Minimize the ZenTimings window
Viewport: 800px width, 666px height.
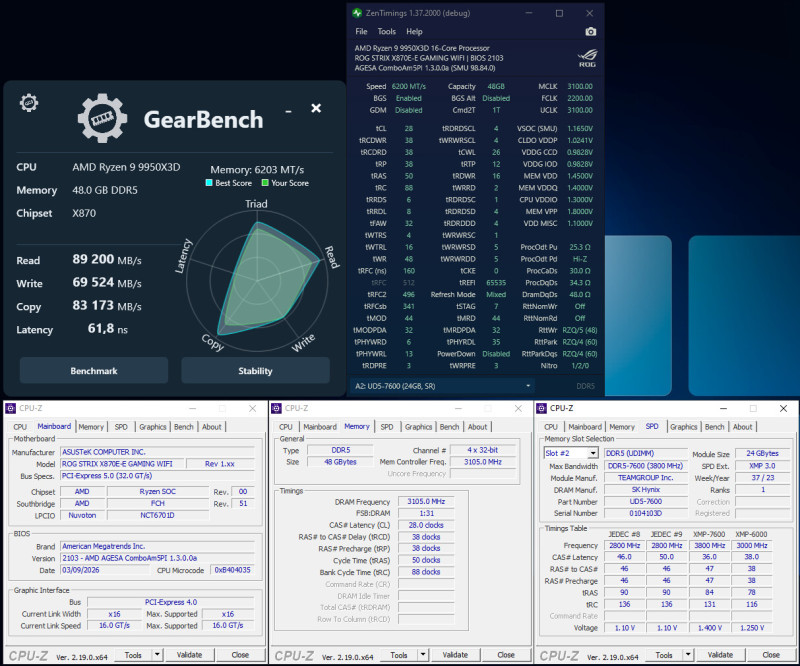tap(529, 13)
